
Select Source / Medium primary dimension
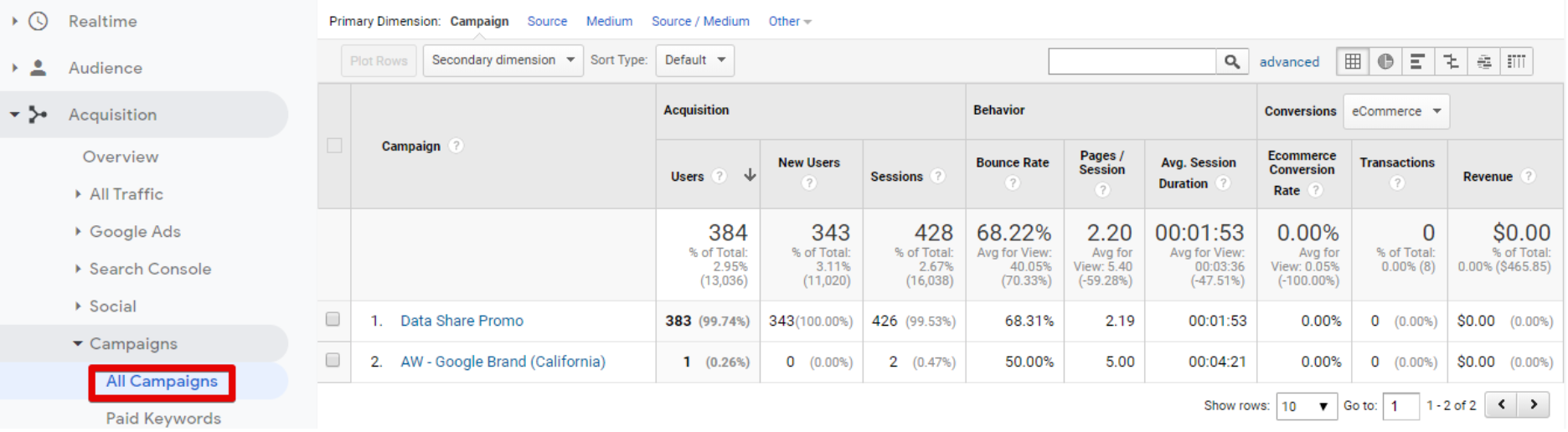[x=700, y=22]
